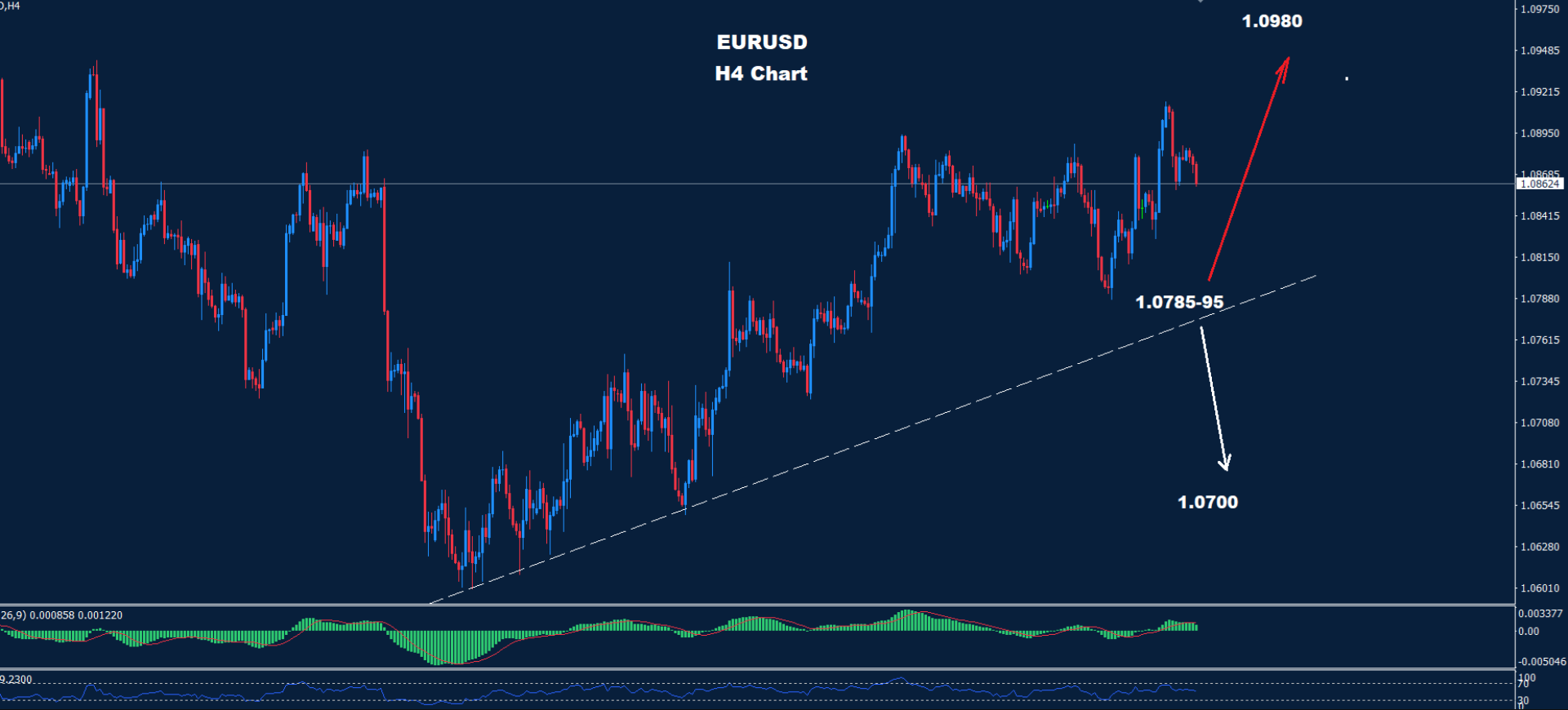Click the blue RSI indicator line
This screenshot has width=1568, height=710.
(x=598, y=690)
